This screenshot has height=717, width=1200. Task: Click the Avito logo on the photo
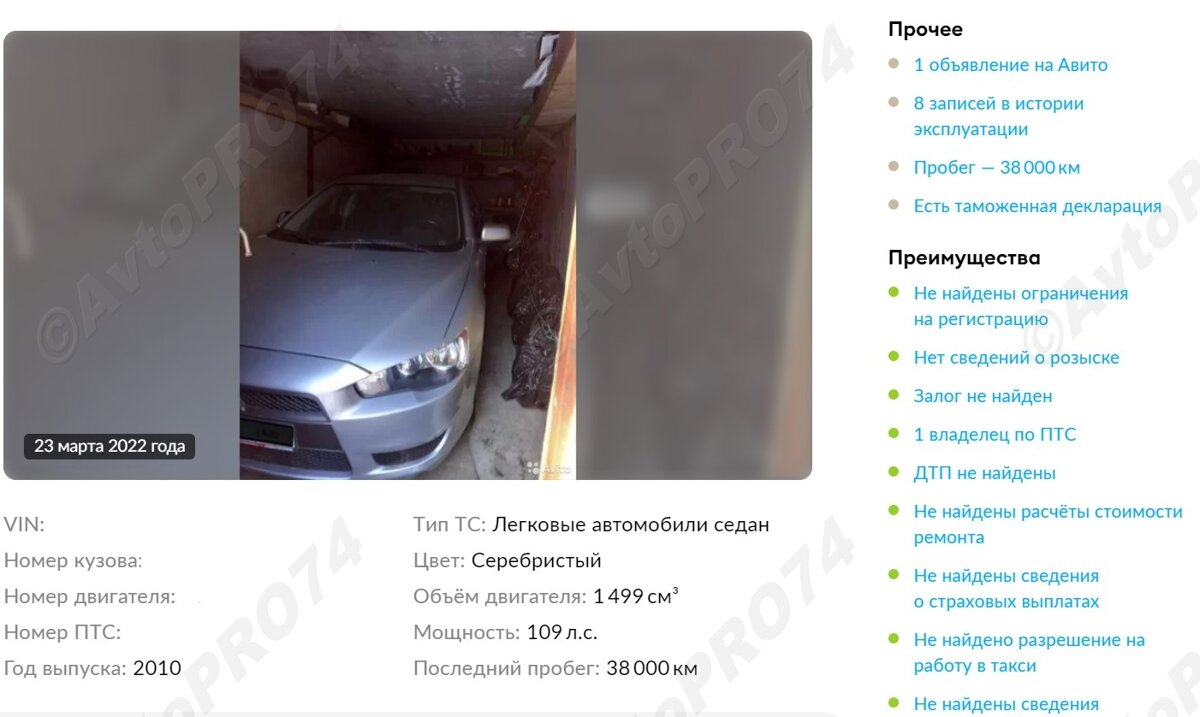[x=549, y=467]
